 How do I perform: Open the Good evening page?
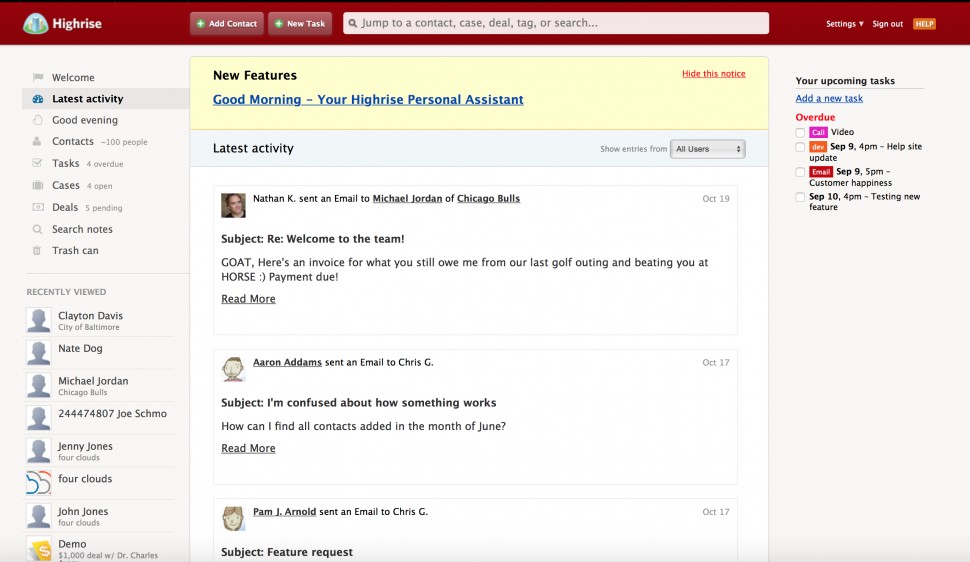coord(85,120)
